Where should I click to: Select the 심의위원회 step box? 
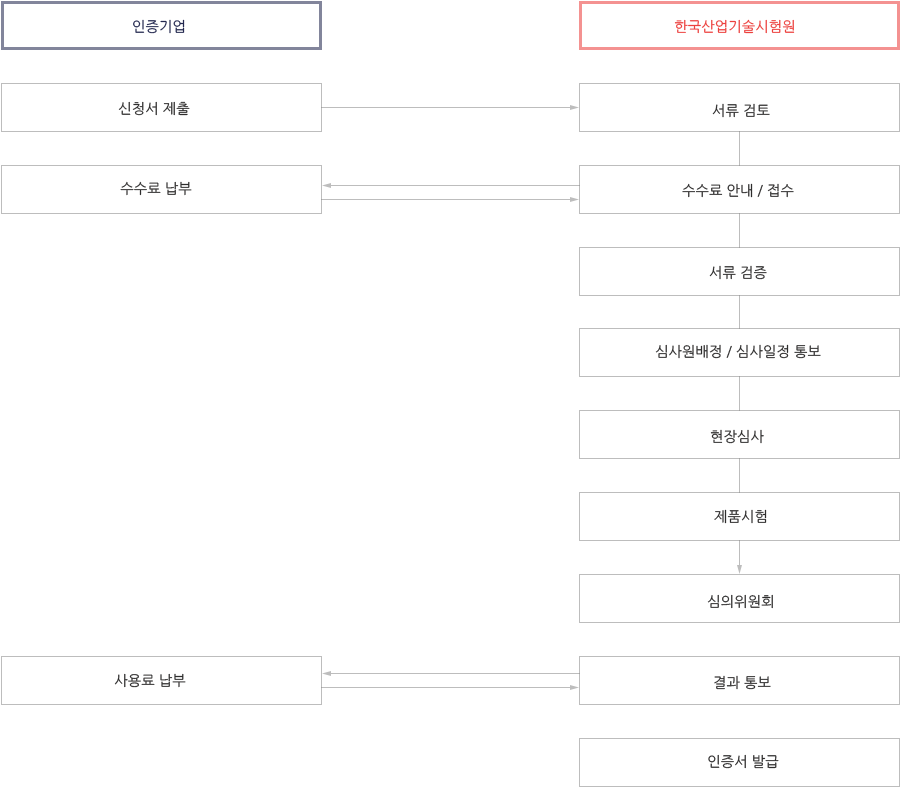click(740, 598)
